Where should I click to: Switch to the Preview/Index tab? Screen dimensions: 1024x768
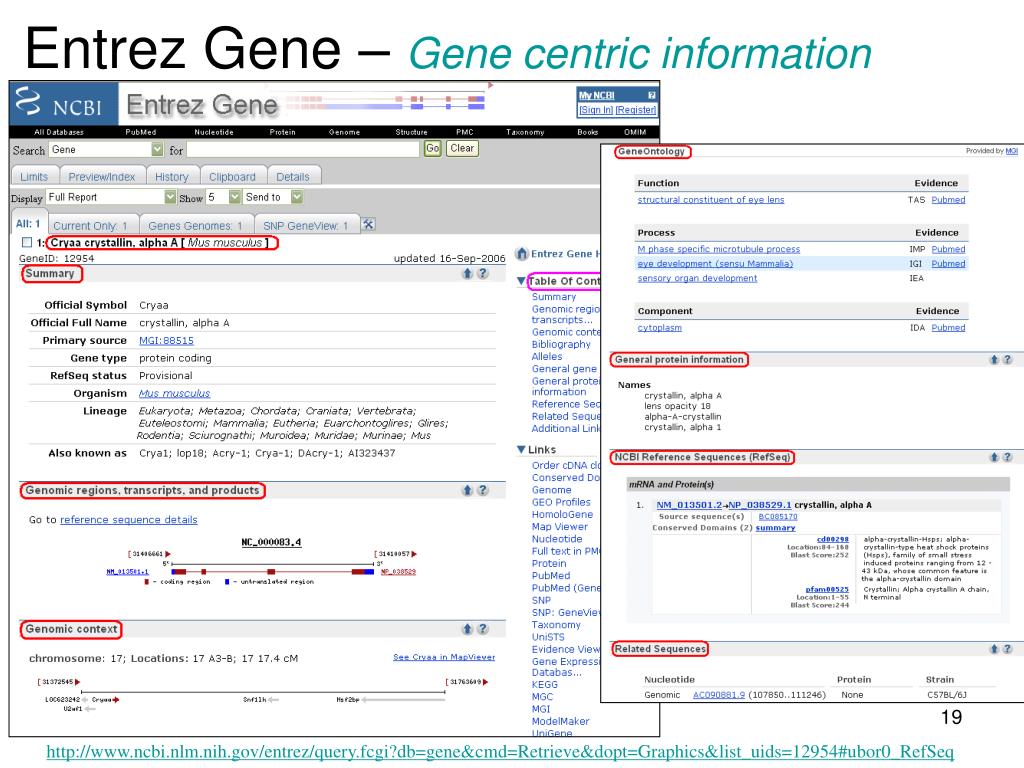click(102, 176)
